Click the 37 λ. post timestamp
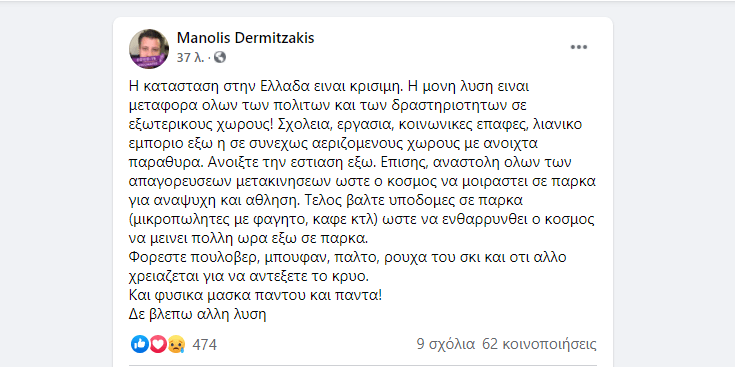 point(190,58)
